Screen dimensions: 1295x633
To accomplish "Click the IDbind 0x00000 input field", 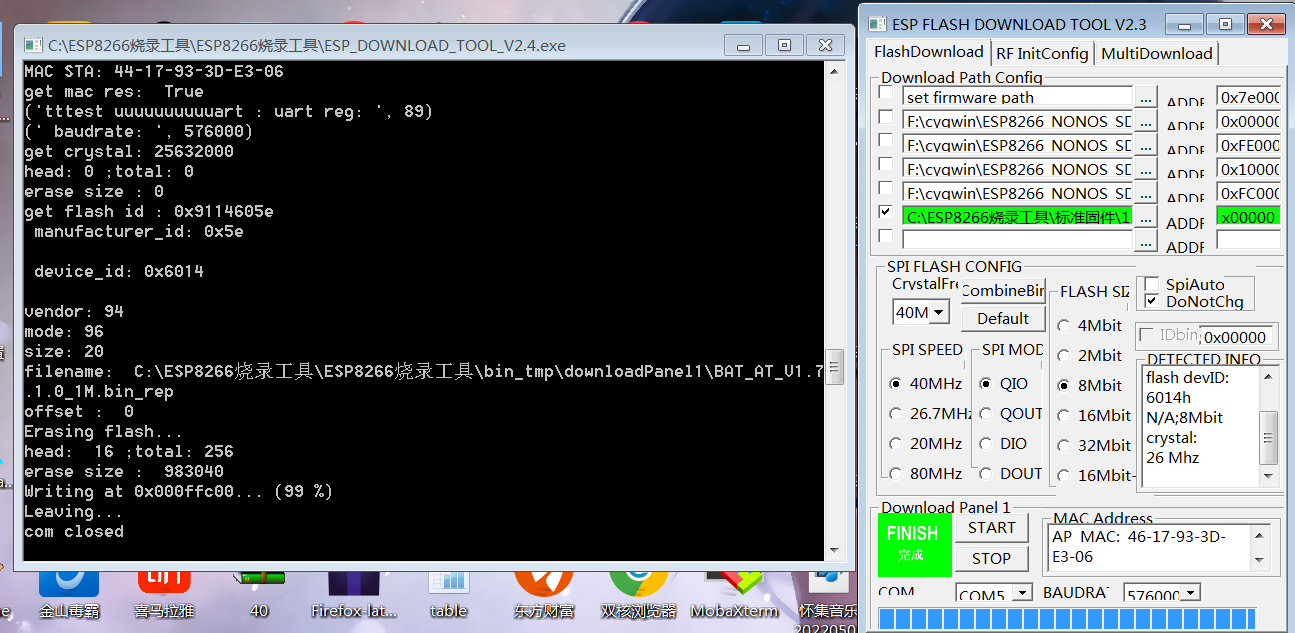I will pyautogui.click(x=1238, y=337).
